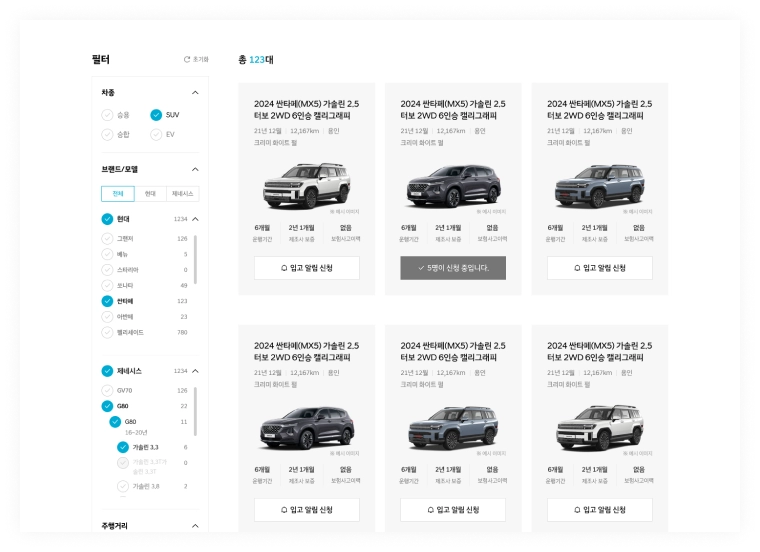Select the 전체 brand tab
This screenshot has height=552, width=760.
coord(118,193)
